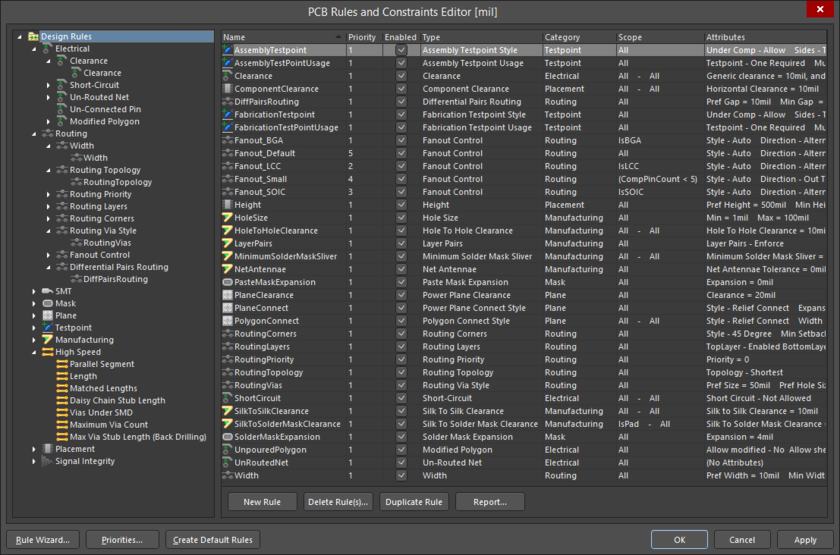Click the Routing category icon in tree
This screenshot has height=555, width=840.
coord(47,133)
